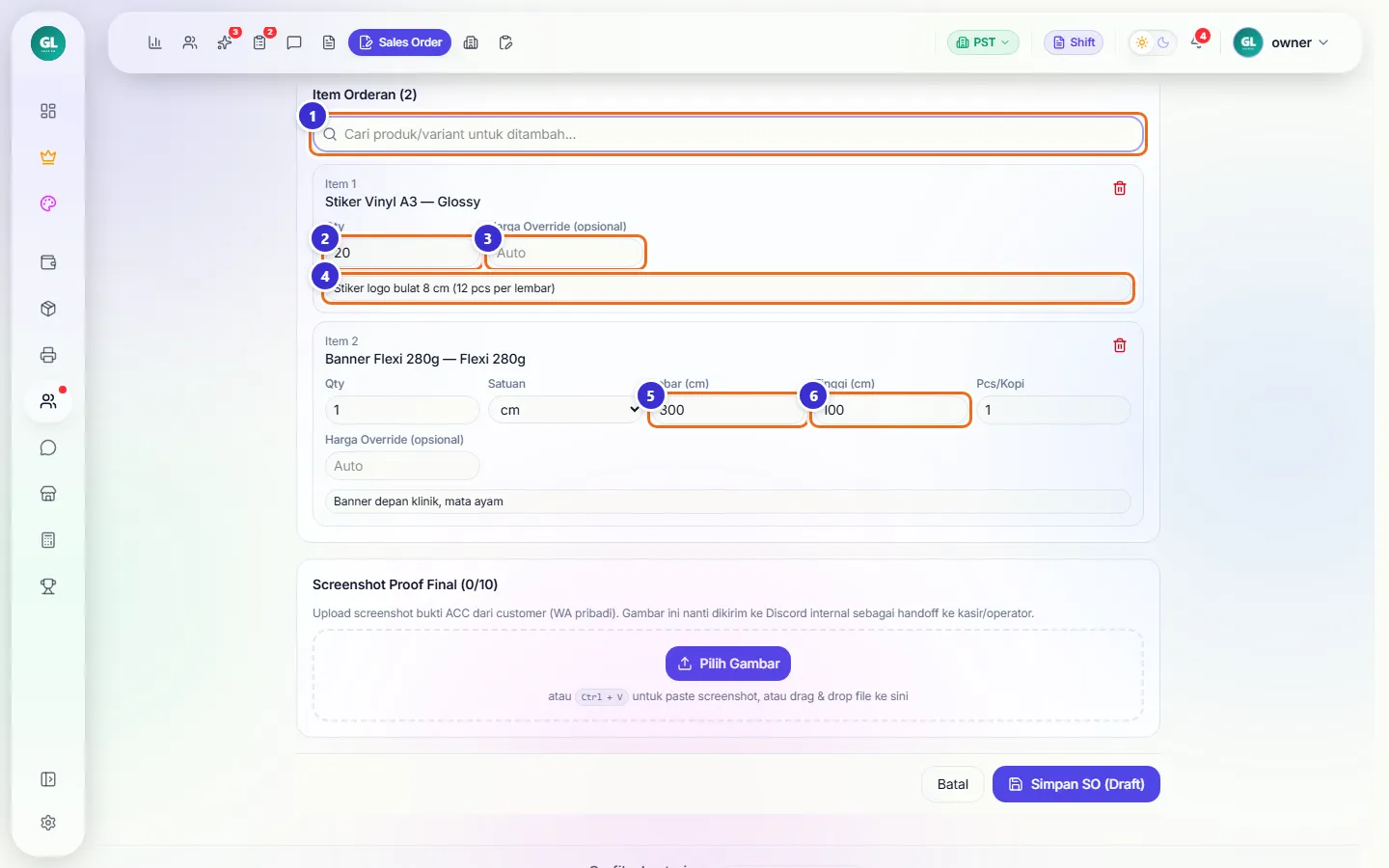Open the crown icon in sidebar
Image resolution: width=1389 pixels, height=868 pixels.
pyautogui.click(x=48, y=157)
